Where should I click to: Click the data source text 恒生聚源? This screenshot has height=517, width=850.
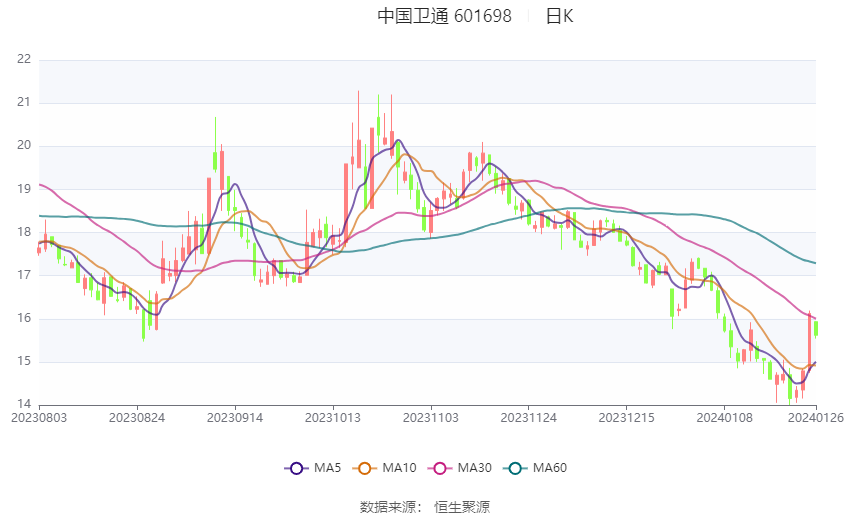click(462, 507)
